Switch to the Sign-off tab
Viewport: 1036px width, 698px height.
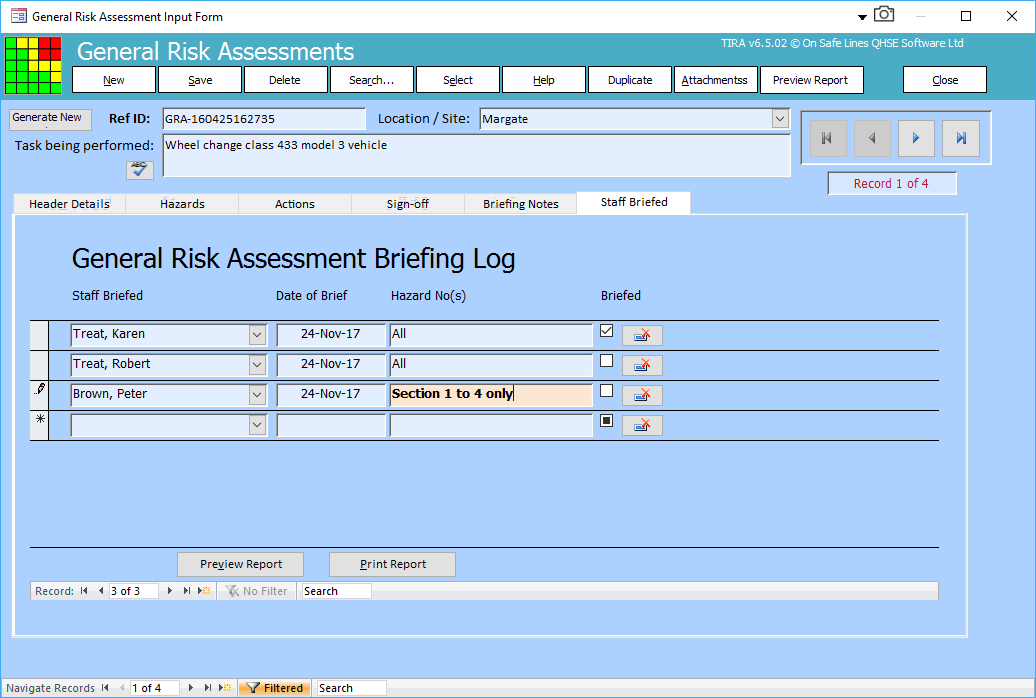pos(408,204)
